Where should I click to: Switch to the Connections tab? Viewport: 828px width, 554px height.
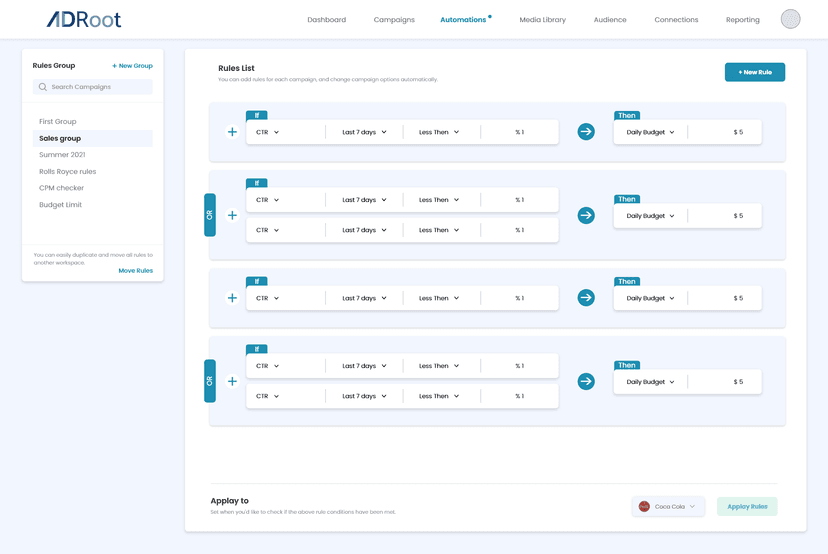coord(676,20)
